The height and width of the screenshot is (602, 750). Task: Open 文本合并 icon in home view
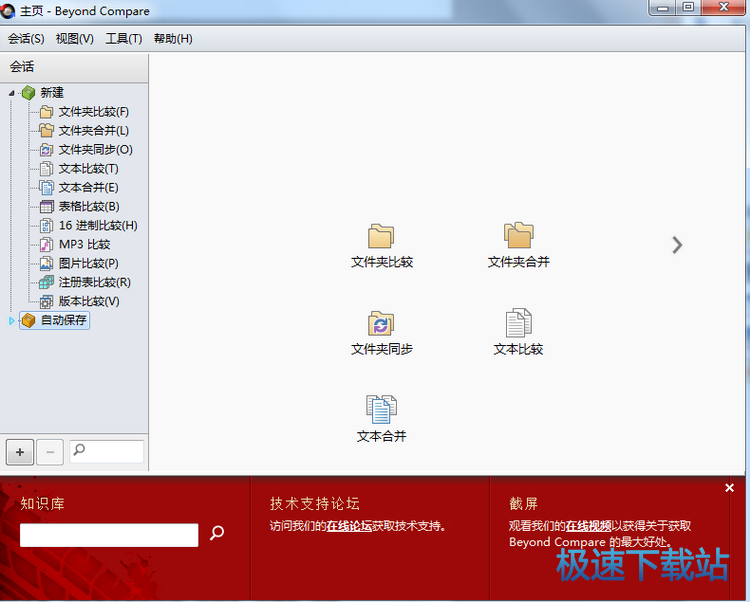(381, 419)
